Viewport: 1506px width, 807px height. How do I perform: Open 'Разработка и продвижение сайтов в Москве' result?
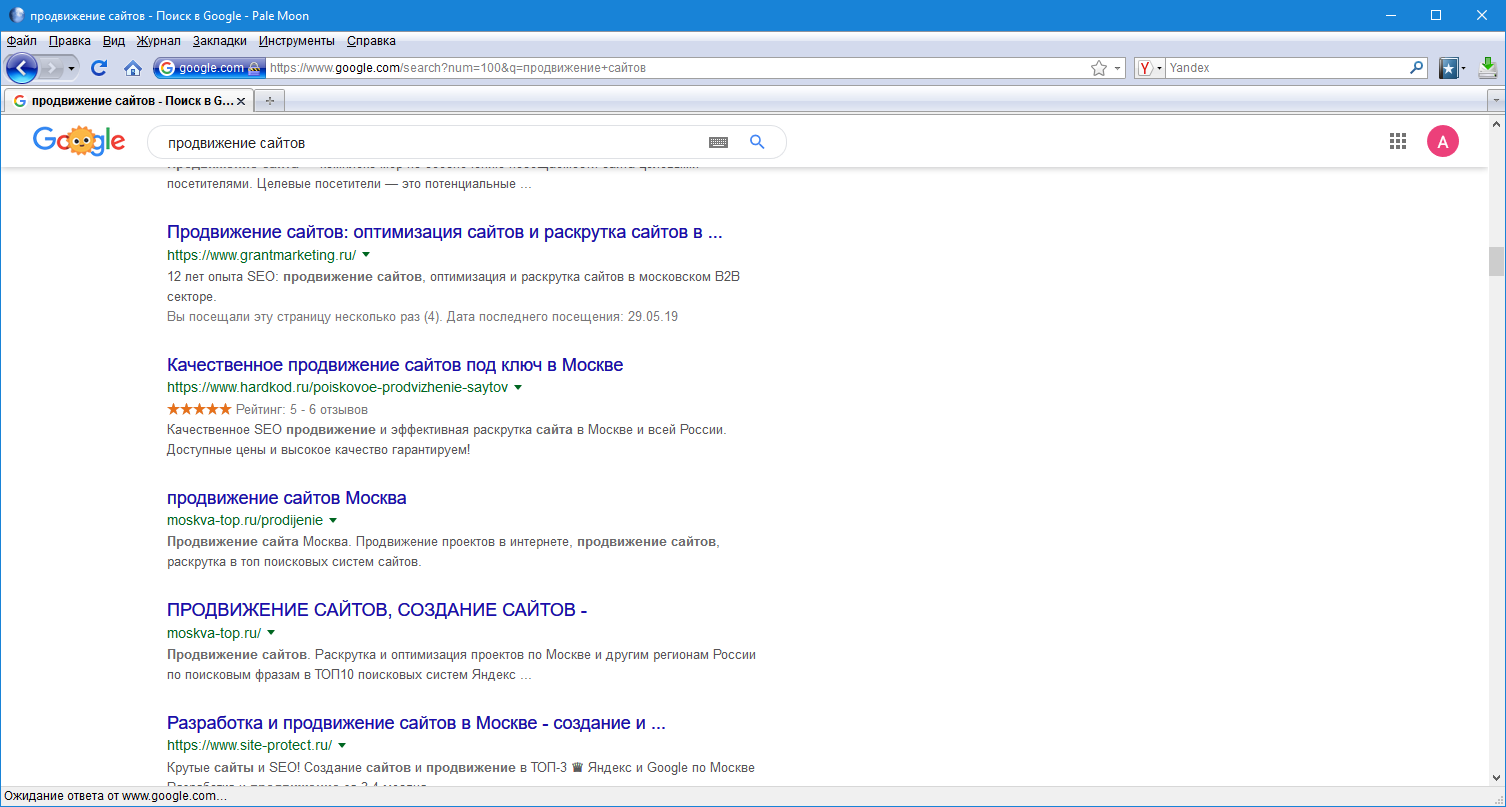pyautogui.click(x=416, y=723)
